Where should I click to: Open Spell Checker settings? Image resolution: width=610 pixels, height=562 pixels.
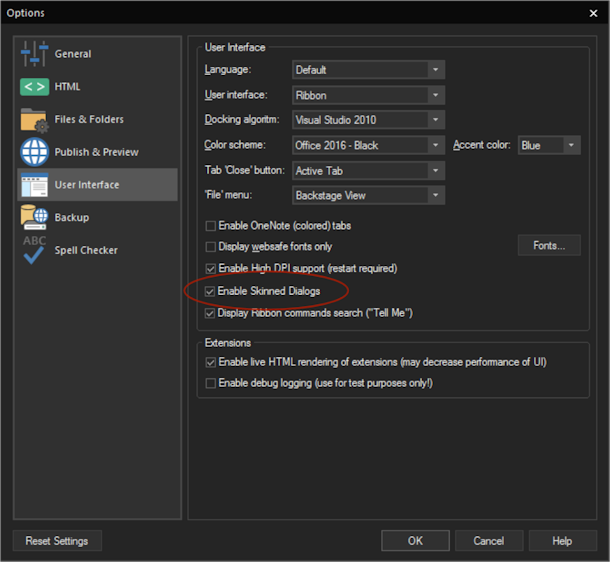tap(97, 250)
